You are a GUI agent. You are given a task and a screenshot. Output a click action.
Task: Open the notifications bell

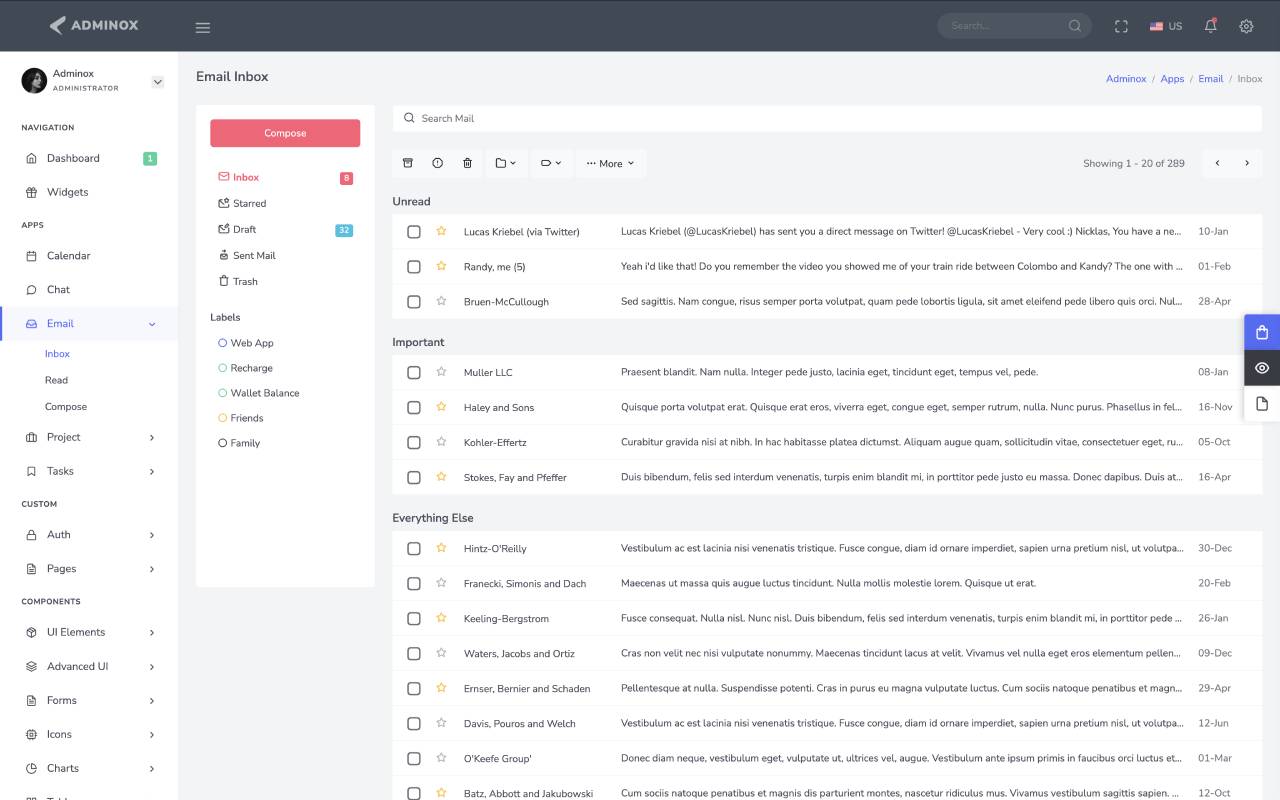(x=1210, y=26)
